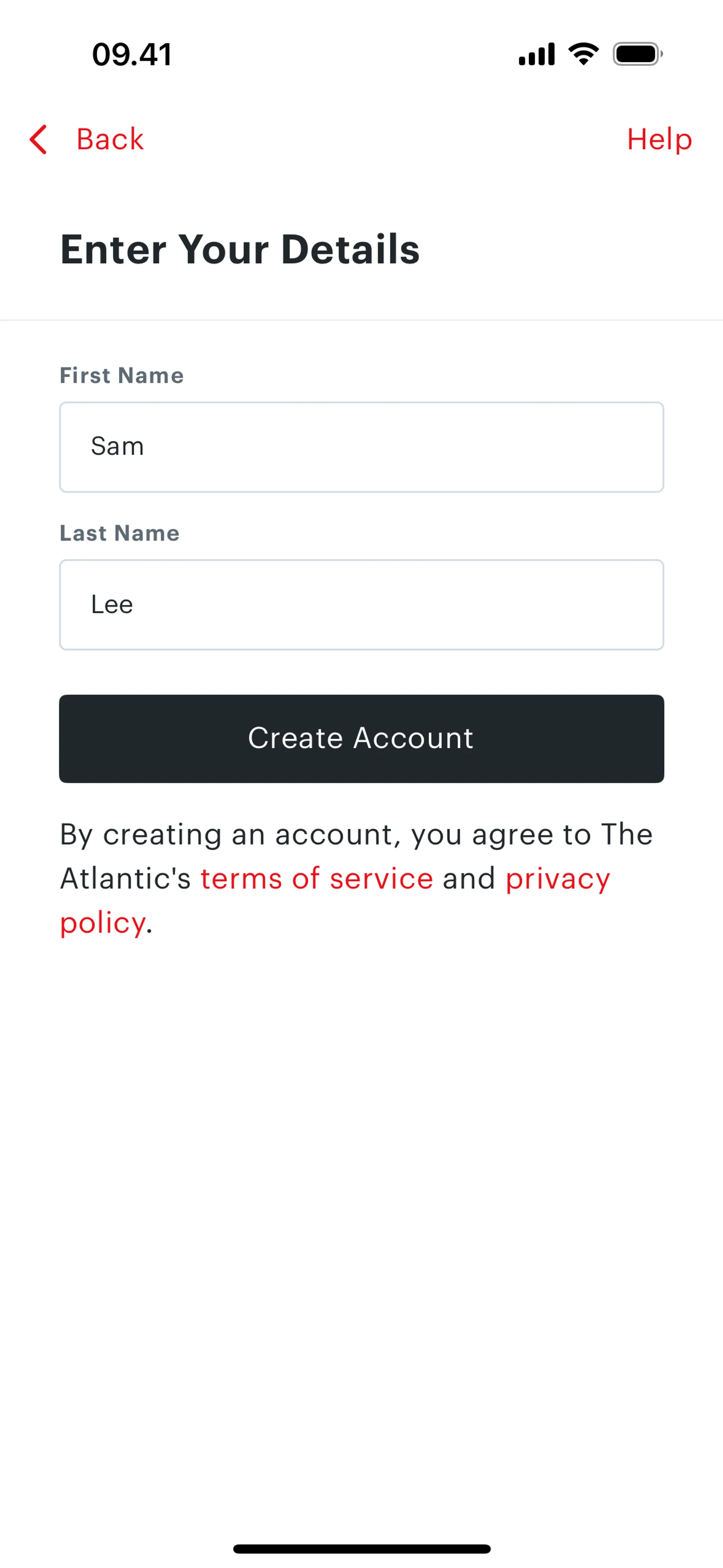Image resolution: width=723 pixels, height=1568 pixels.
Task: Tap the battery indicator icon
Action: (637, 54)
